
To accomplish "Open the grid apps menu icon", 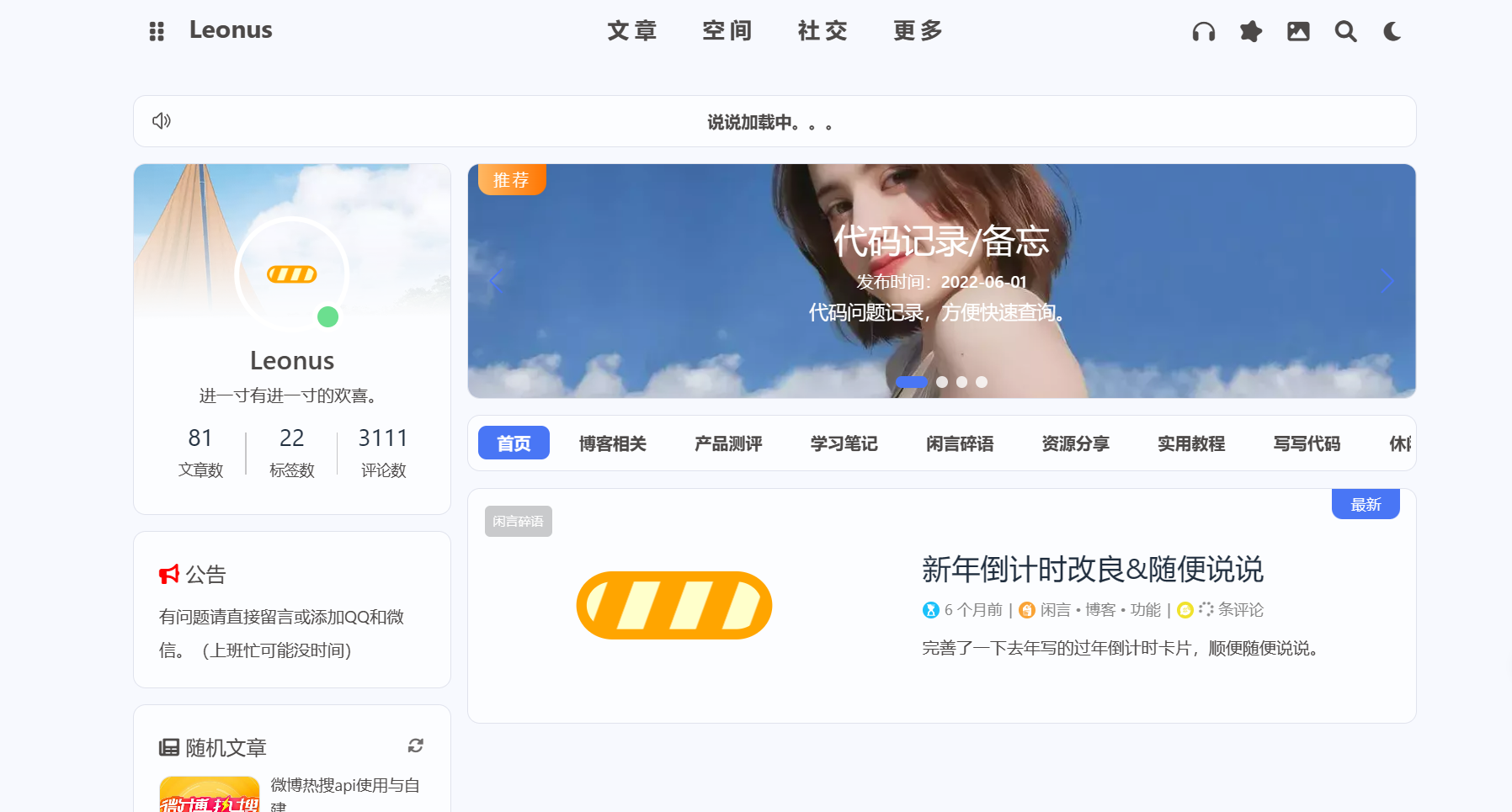I will 157,31.
